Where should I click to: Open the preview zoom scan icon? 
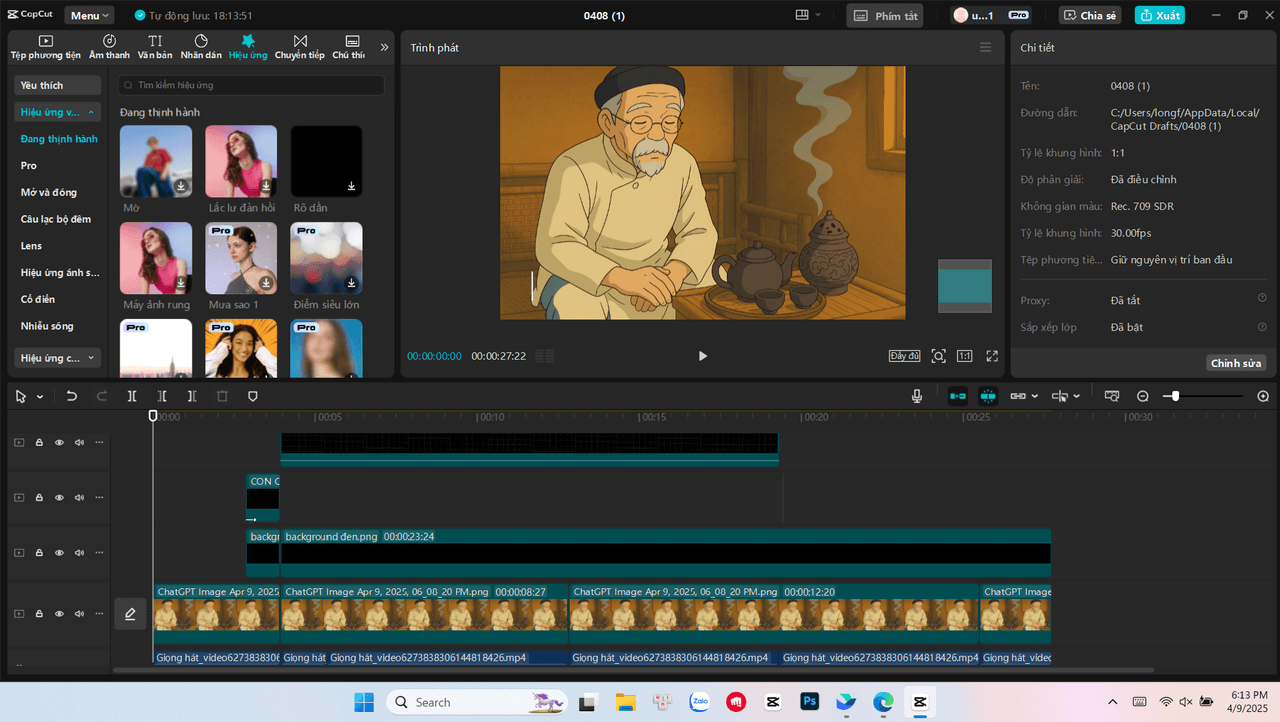coord(938,356)
